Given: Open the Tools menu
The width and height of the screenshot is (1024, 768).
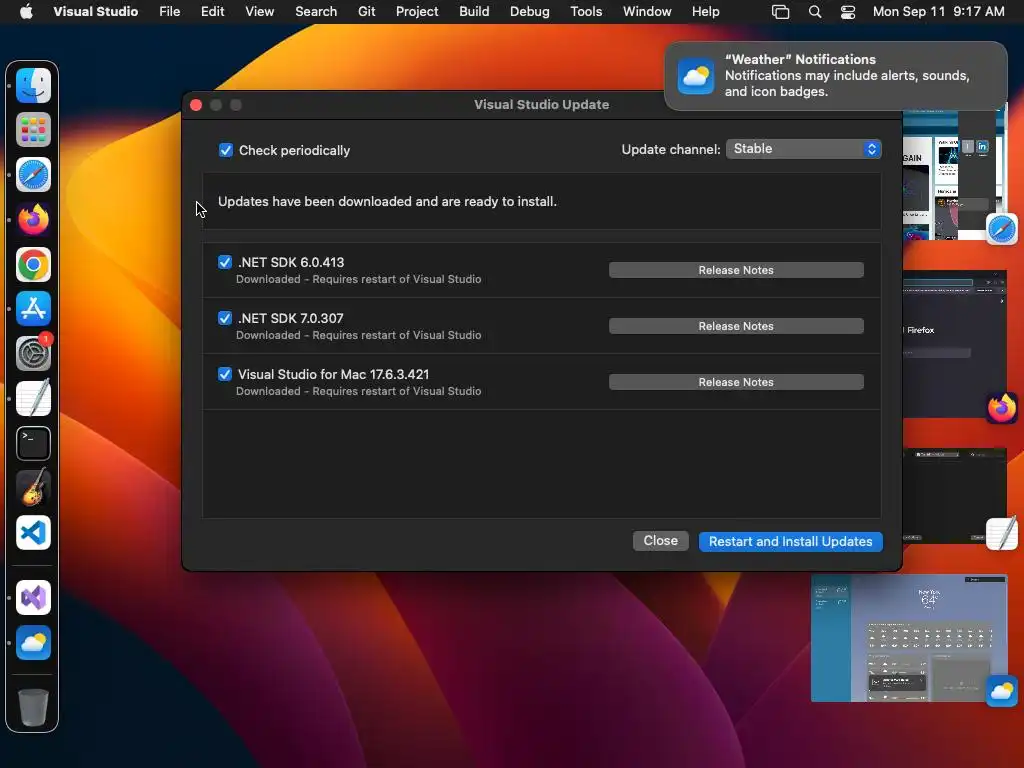Looking at the screenshot, I should [586, 11].
